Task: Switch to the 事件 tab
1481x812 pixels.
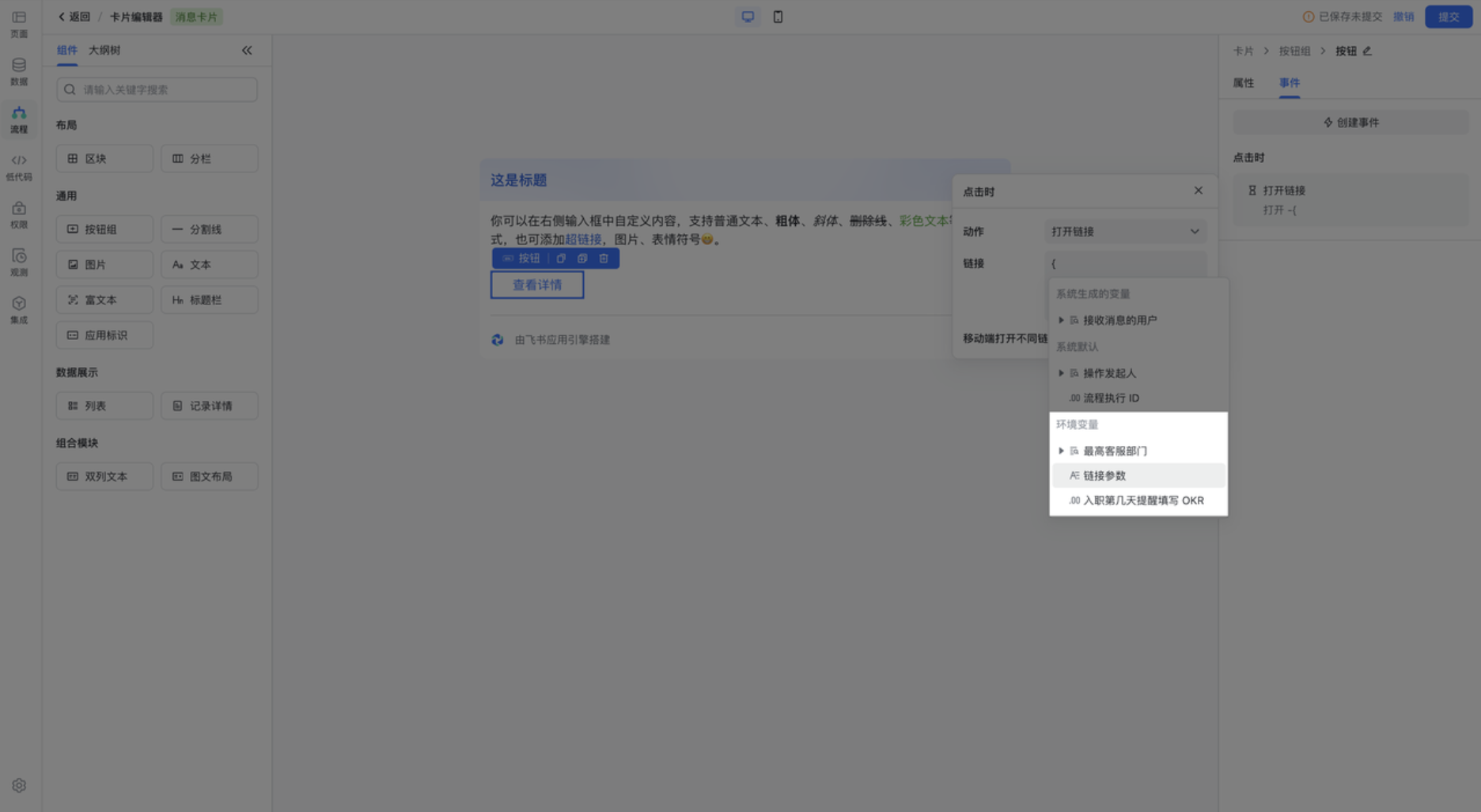Action: pyautogui.click(x=1290, y=82)
